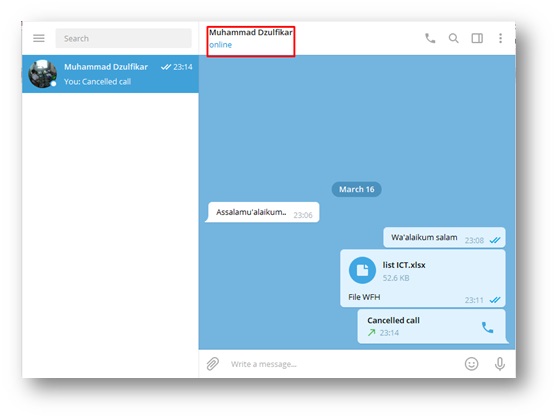Open Muhammad Dzulfikar's profile picture
Screen dimensions: 558x420
pos(43,74)
